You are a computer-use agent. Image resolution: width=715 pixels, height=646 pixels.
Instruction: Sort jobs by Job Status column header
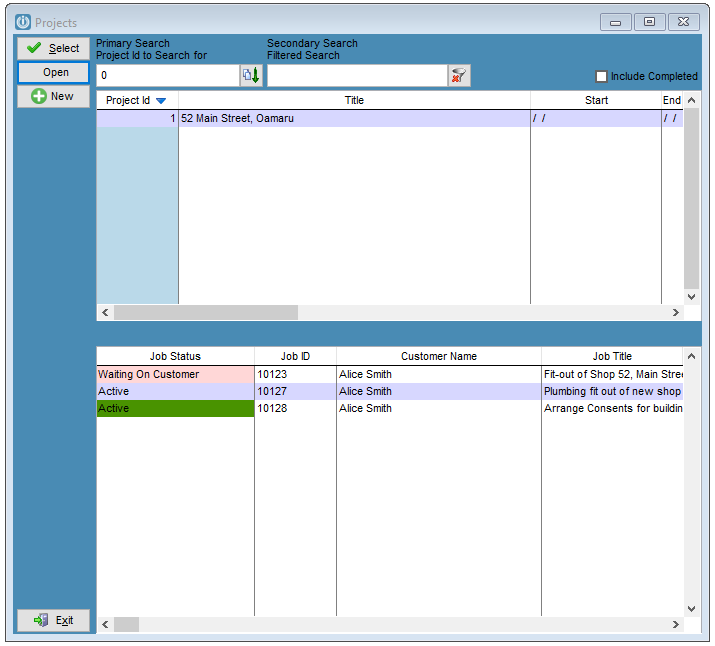(x=176, y=356)
